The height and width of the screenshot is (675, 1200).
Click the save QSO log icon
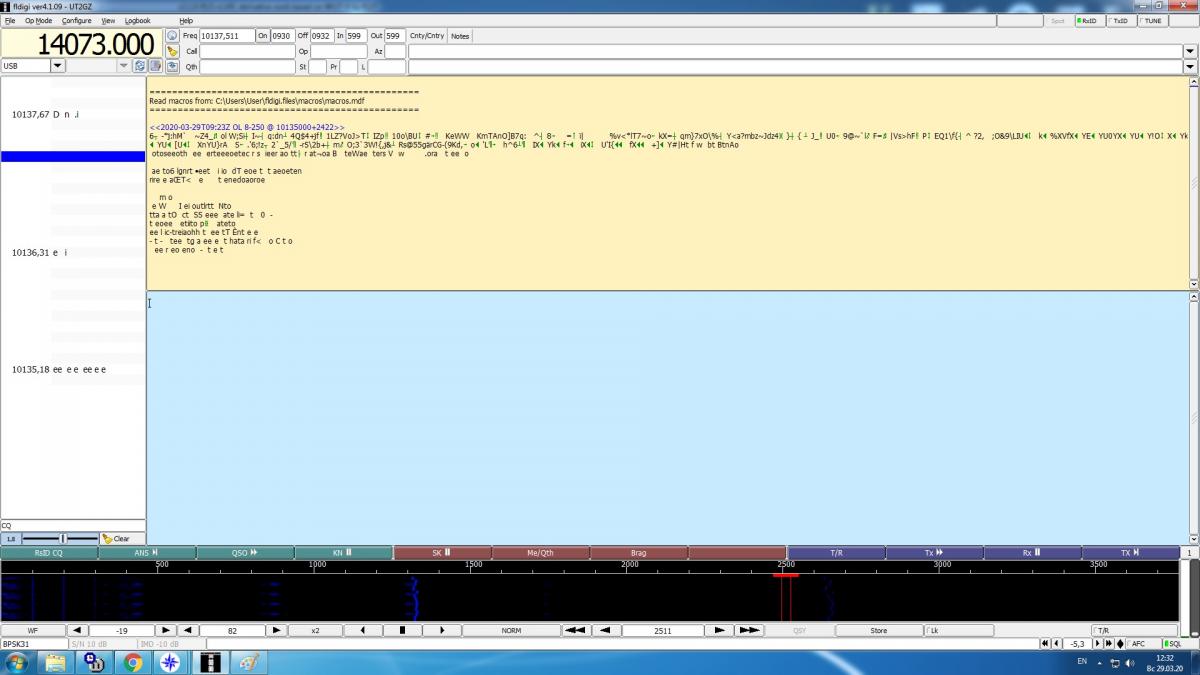(x=172, y=67)
